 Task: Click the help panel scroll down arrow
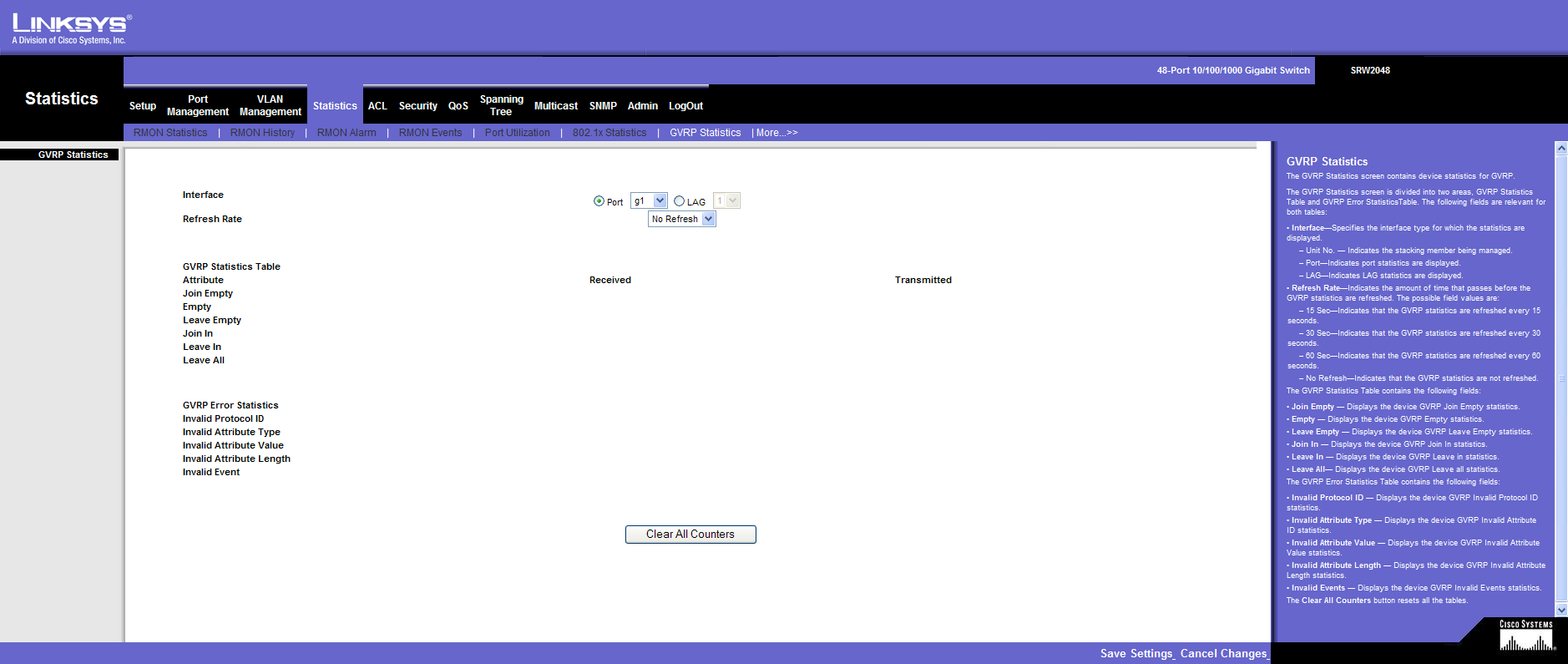pyautogui.click(x=1560, y=611)
